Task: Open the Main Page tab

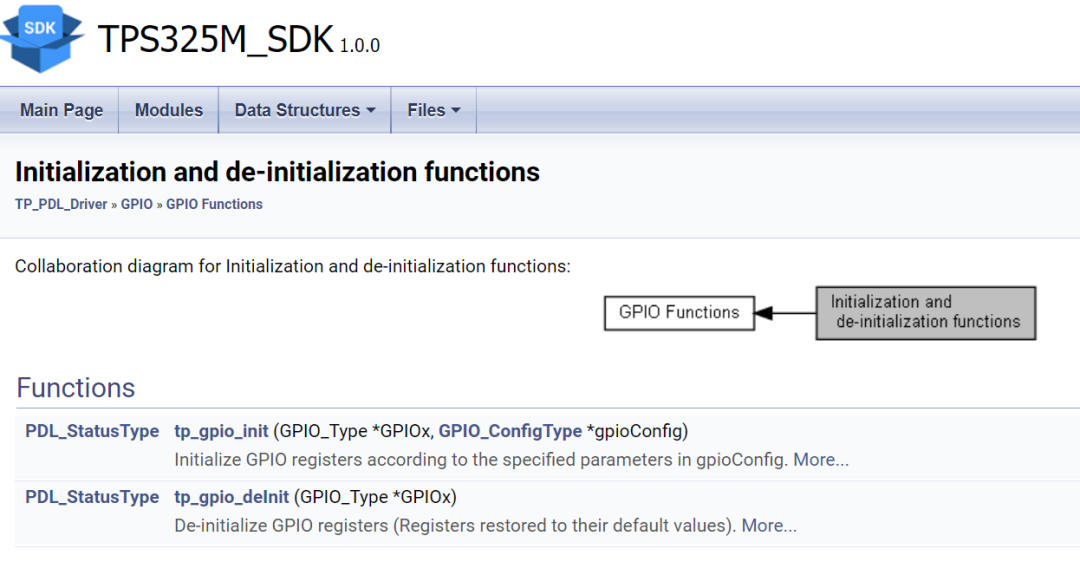Action: click(61, 110)
